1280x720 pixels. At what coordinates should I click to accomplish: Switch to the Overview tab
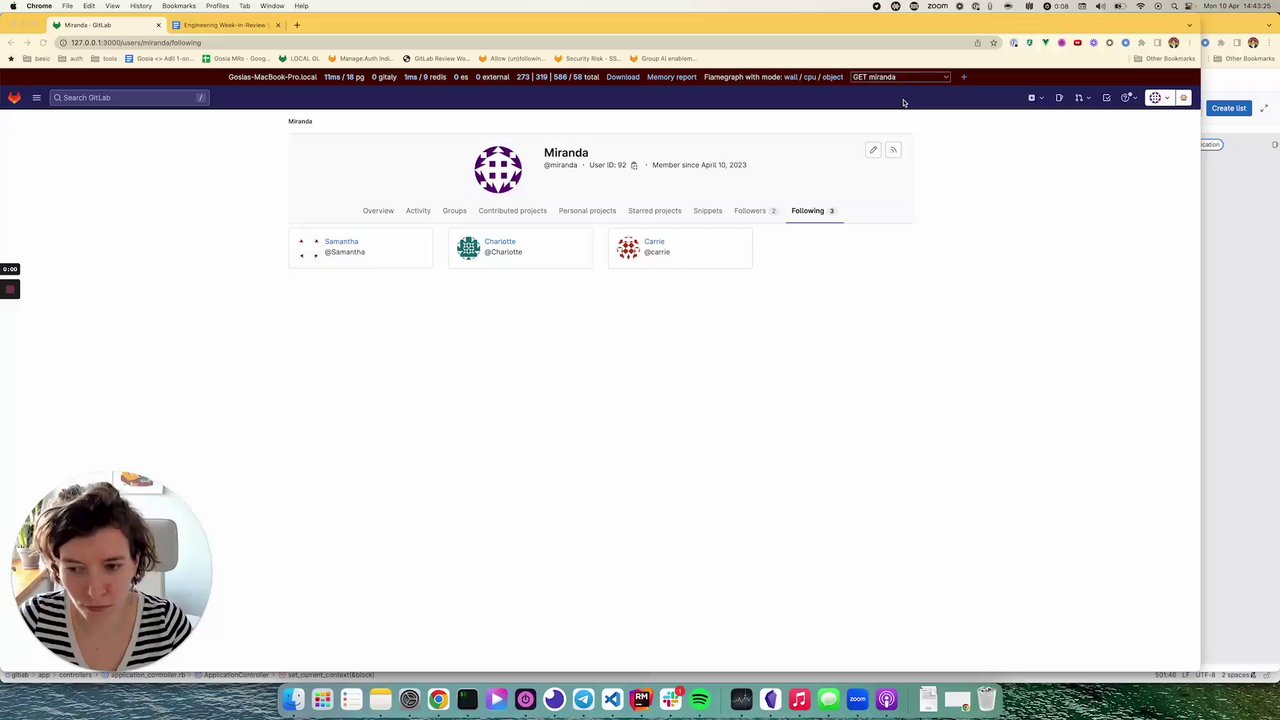click(378, 211)
